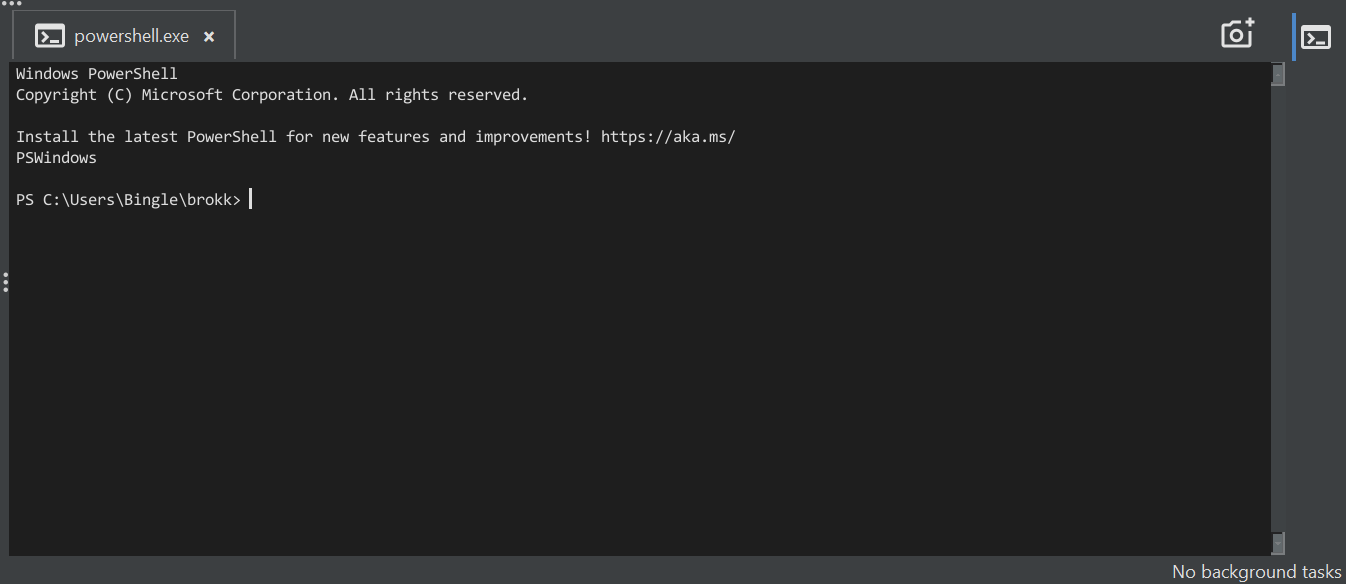Click the terminal scrollbar up arrow
1346x584 pixels.
(x=1277, y=74)
